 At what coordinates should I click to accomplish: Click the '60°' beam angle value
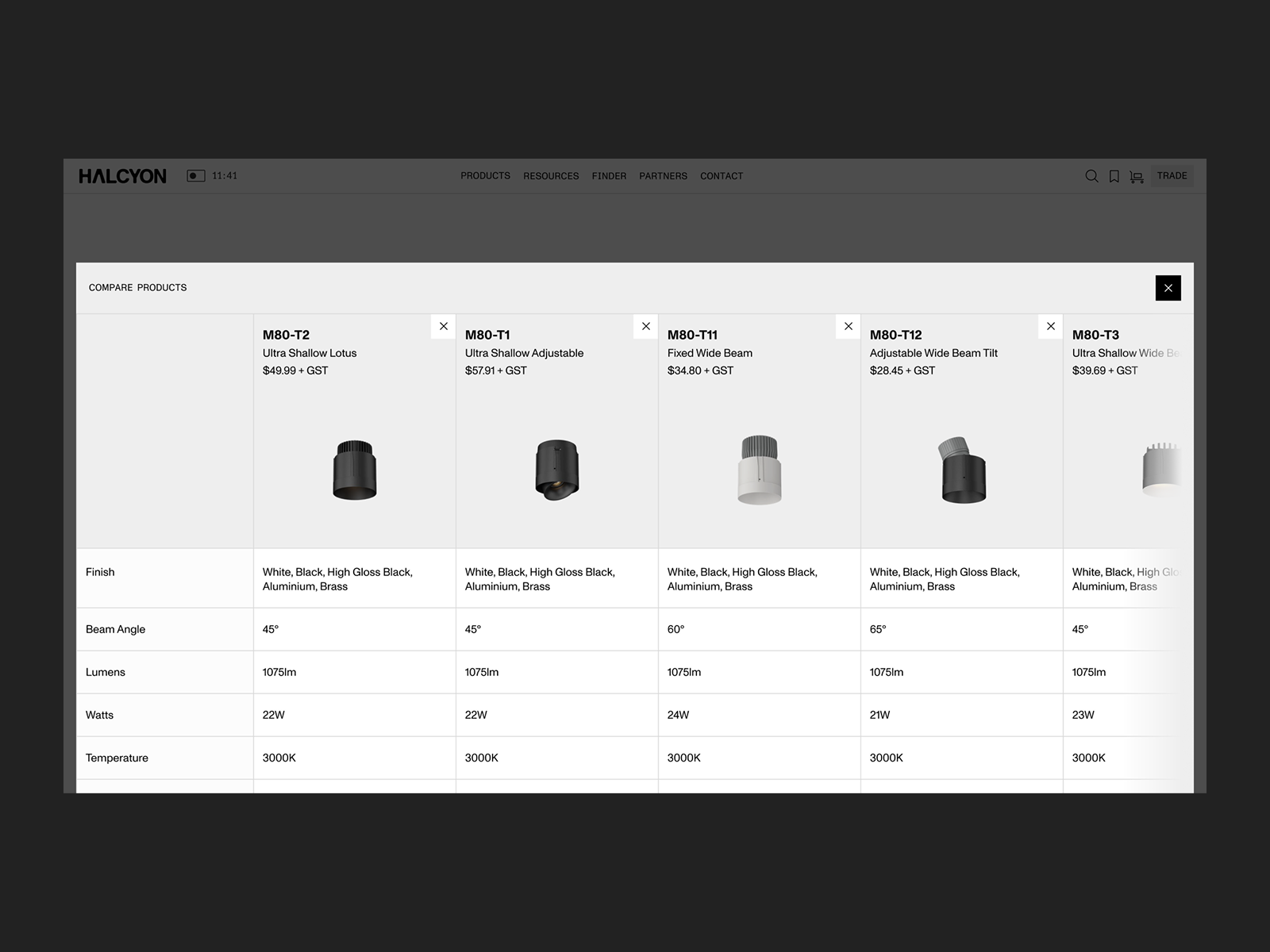[x=675, y=629]
